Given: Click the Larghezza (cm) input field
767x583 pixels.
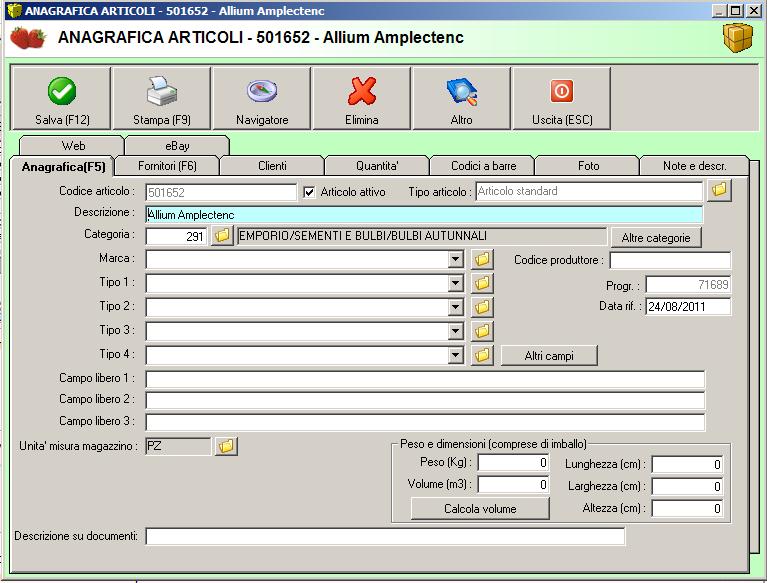Looking at the screenshot, I should (687, 486).
